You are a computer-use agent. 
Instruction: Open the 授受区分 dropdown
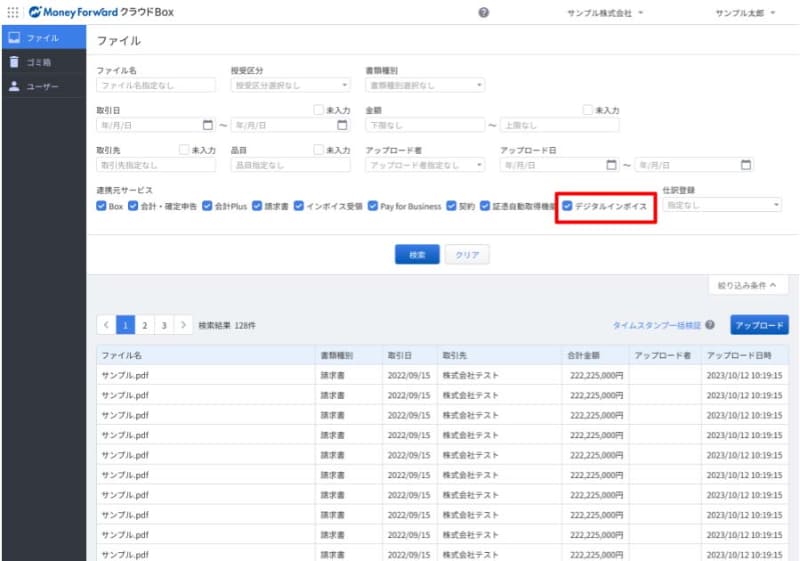coord(290,85)
